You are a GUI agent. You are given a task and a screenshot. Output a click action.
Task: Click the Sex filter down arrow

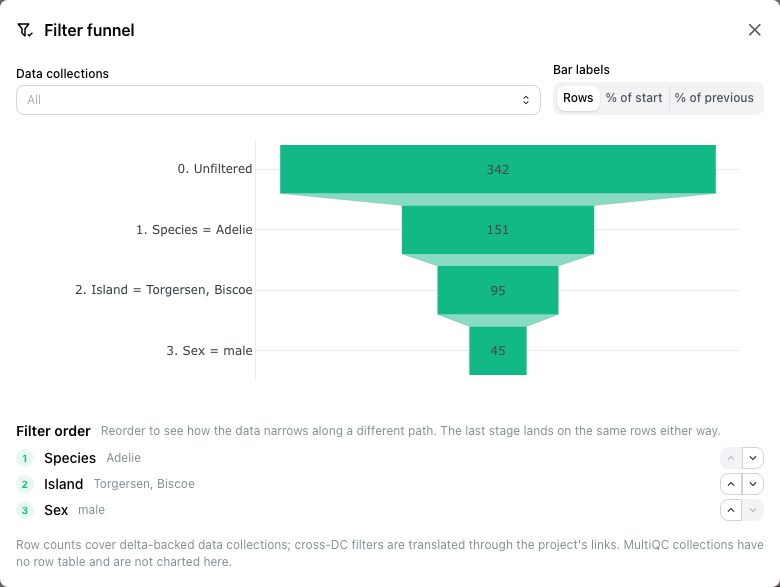[753, 510]
